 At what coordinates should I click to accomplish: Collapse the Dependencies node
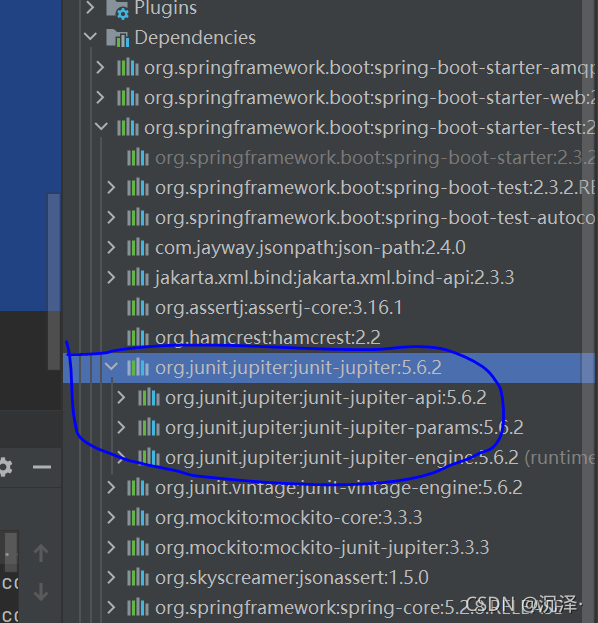tap(91, 37)
